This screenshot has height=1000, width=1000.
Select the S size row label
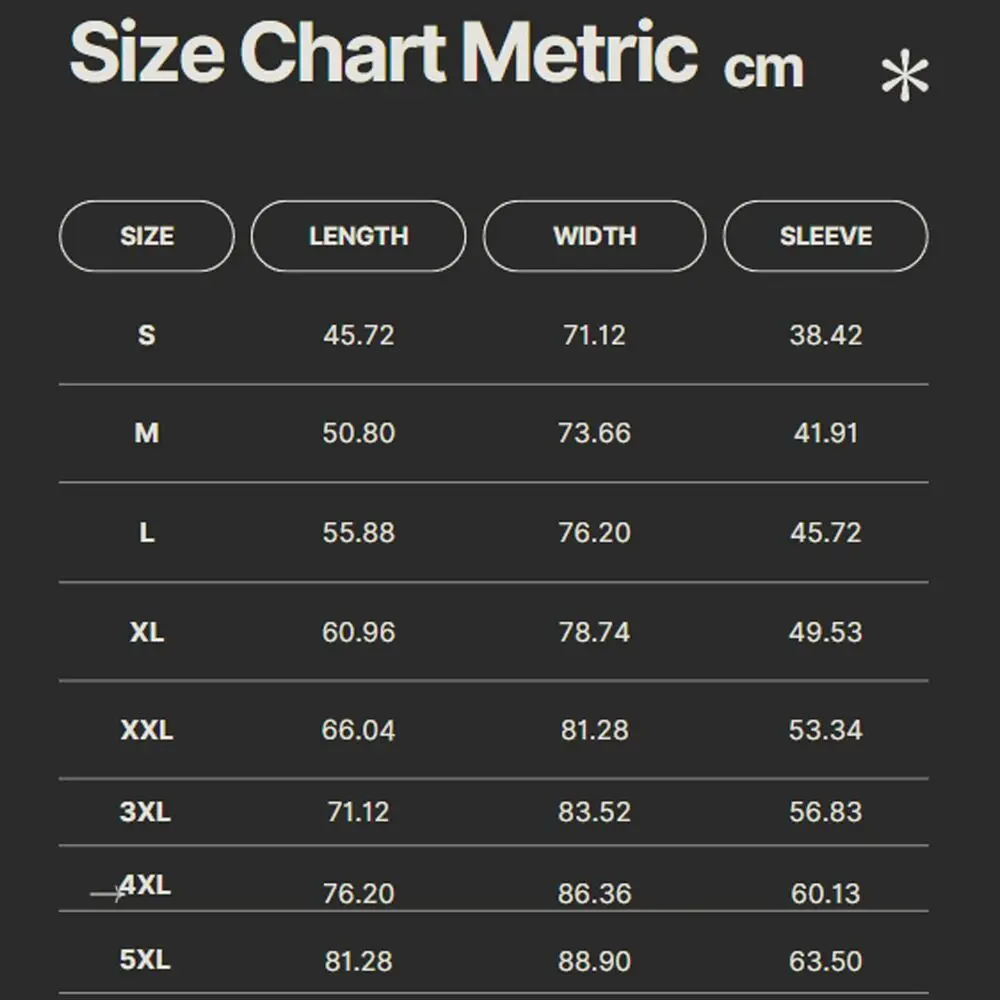tap(147, 334)
